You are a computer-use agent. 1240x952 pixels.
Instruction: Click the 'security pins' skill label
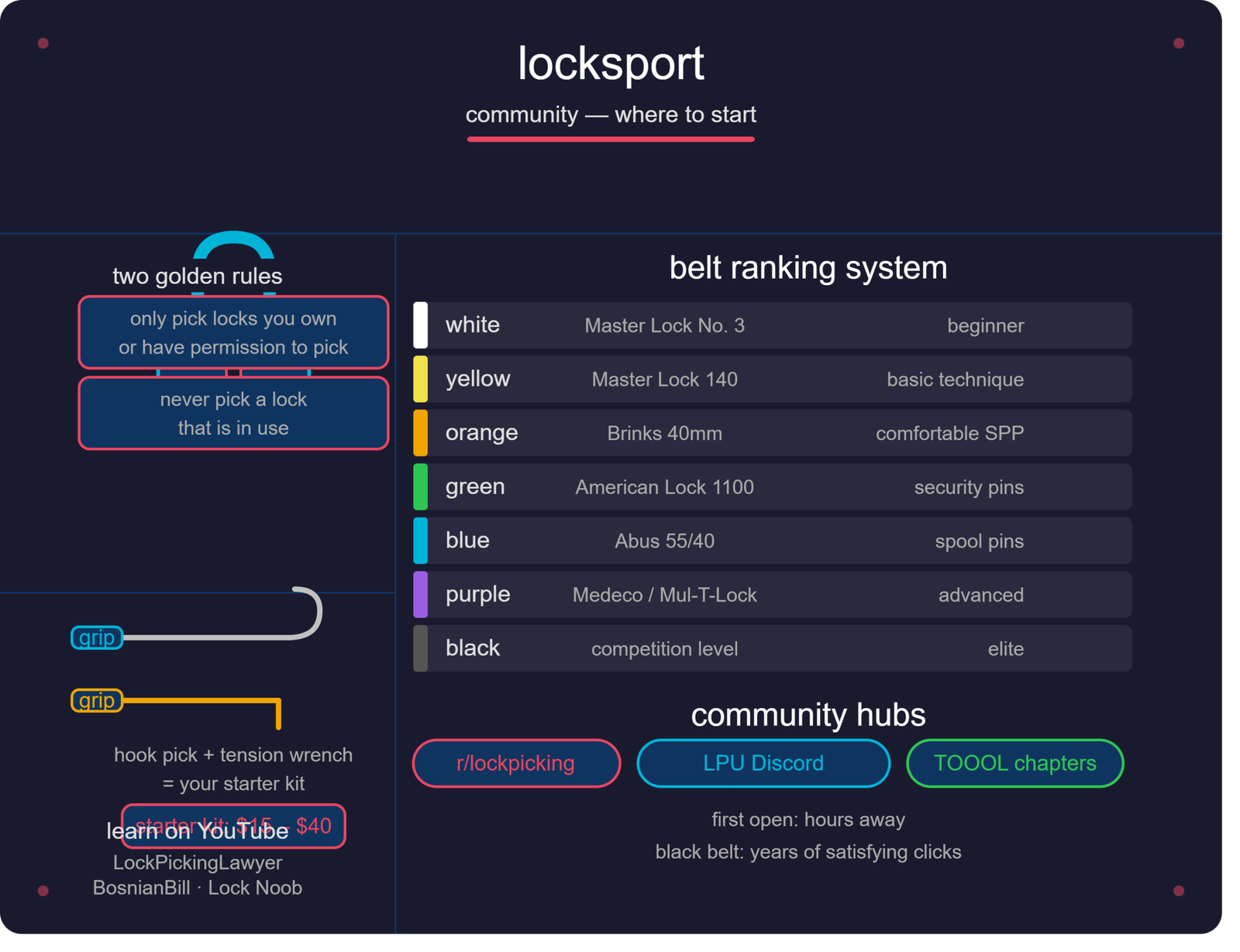pyautogui.click(x=969, y=487)
